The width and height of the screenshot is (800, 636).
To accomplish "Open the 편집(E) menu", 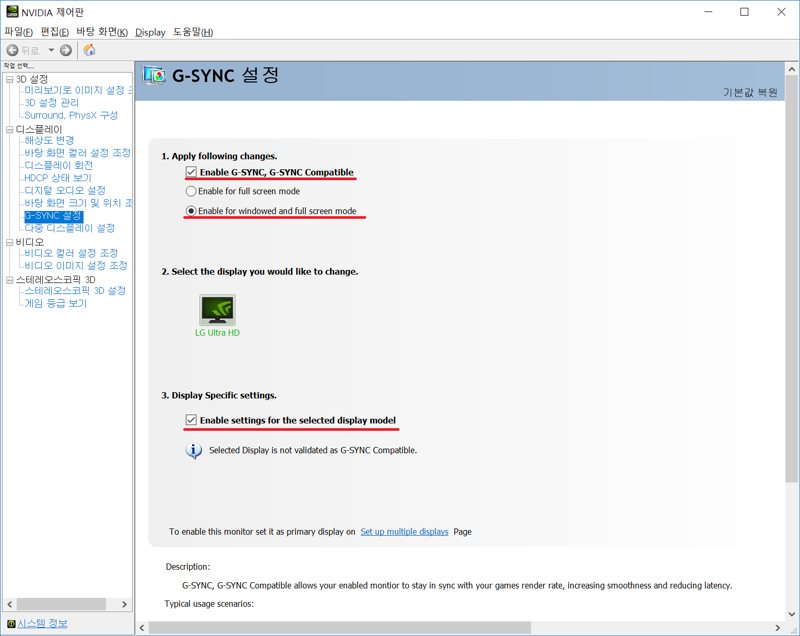I will click(55, 32).
